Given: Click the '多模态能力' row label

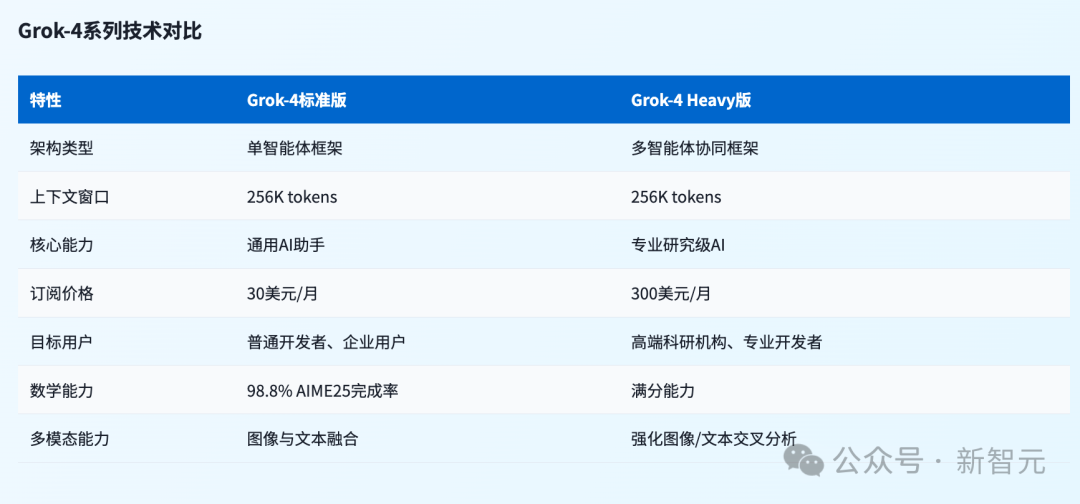Looking at the screenshot, I should coord(69,439).
